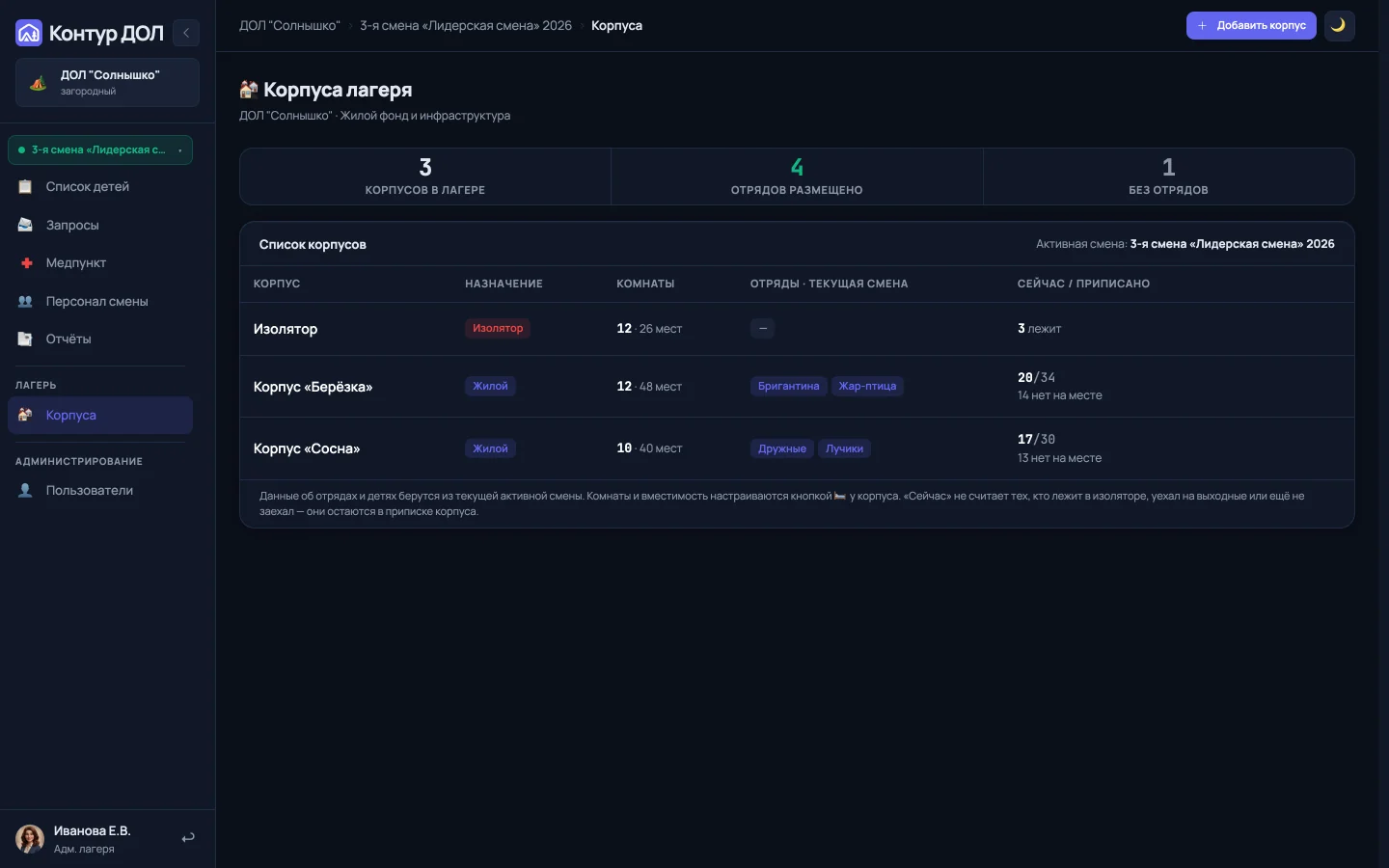
Task: Click the Жилой tag in Сосна row
Action: [490, 448]
